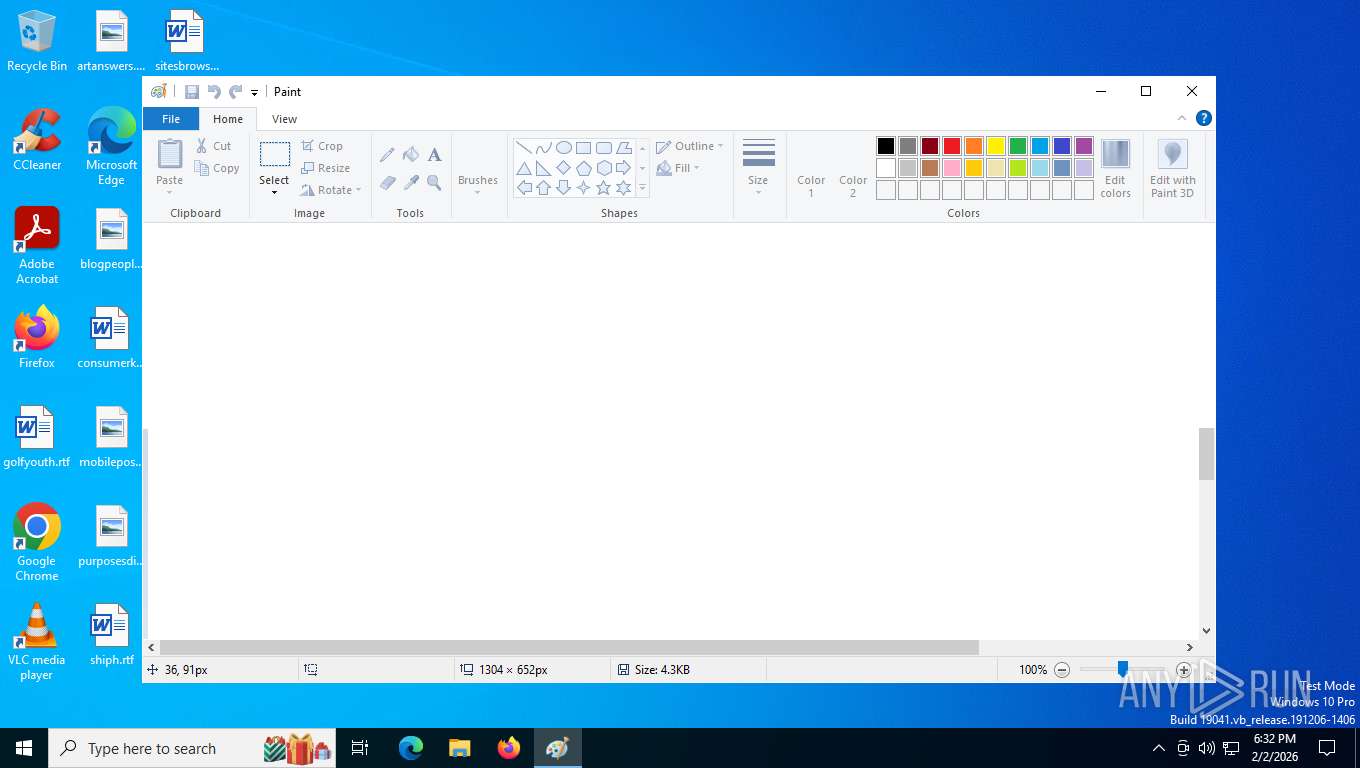Choose the Hexagon shape
The width and height of the screenshot is (1360, 768).
603,168
